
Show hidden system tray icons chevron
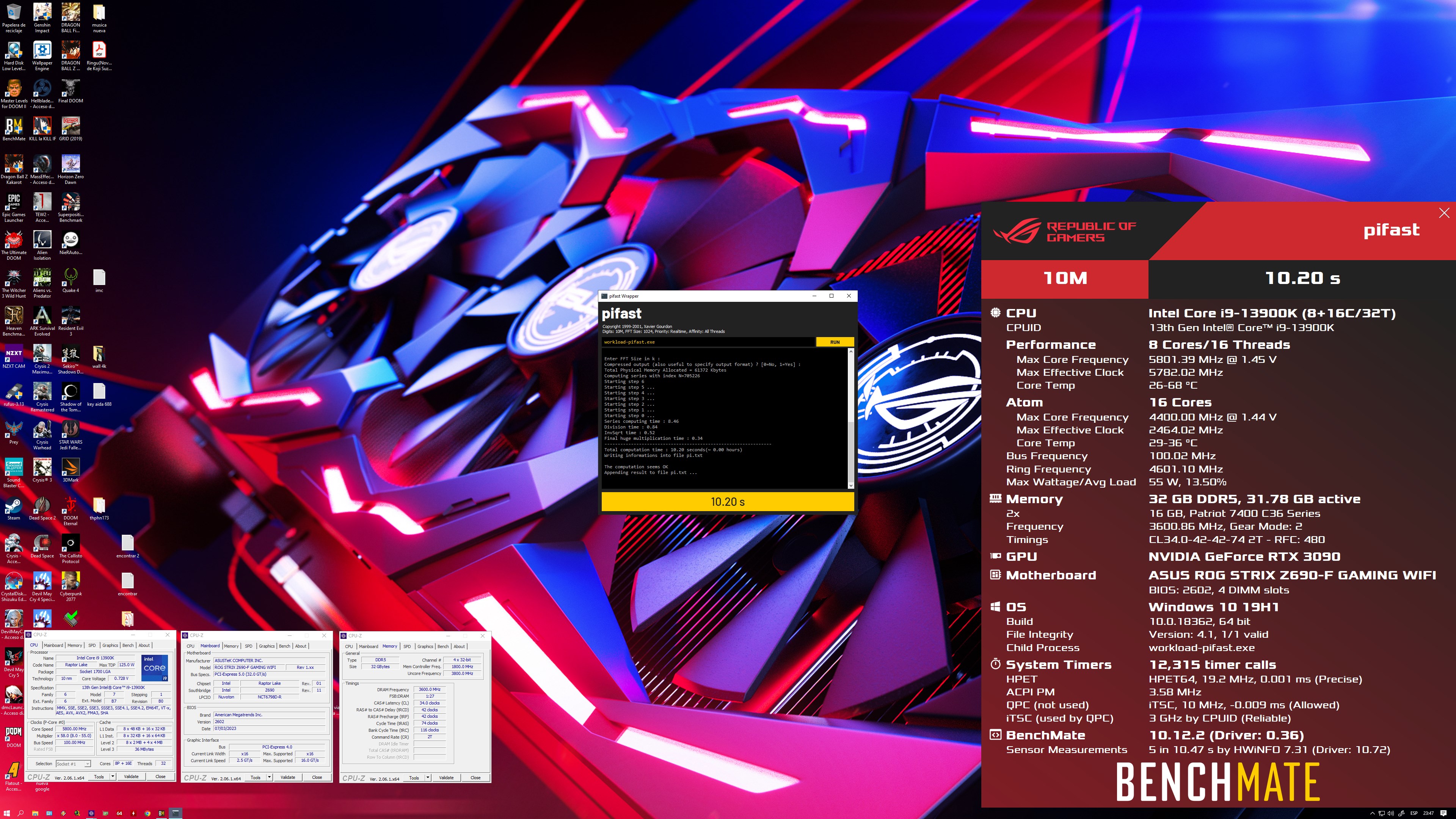pos(1372,813)
